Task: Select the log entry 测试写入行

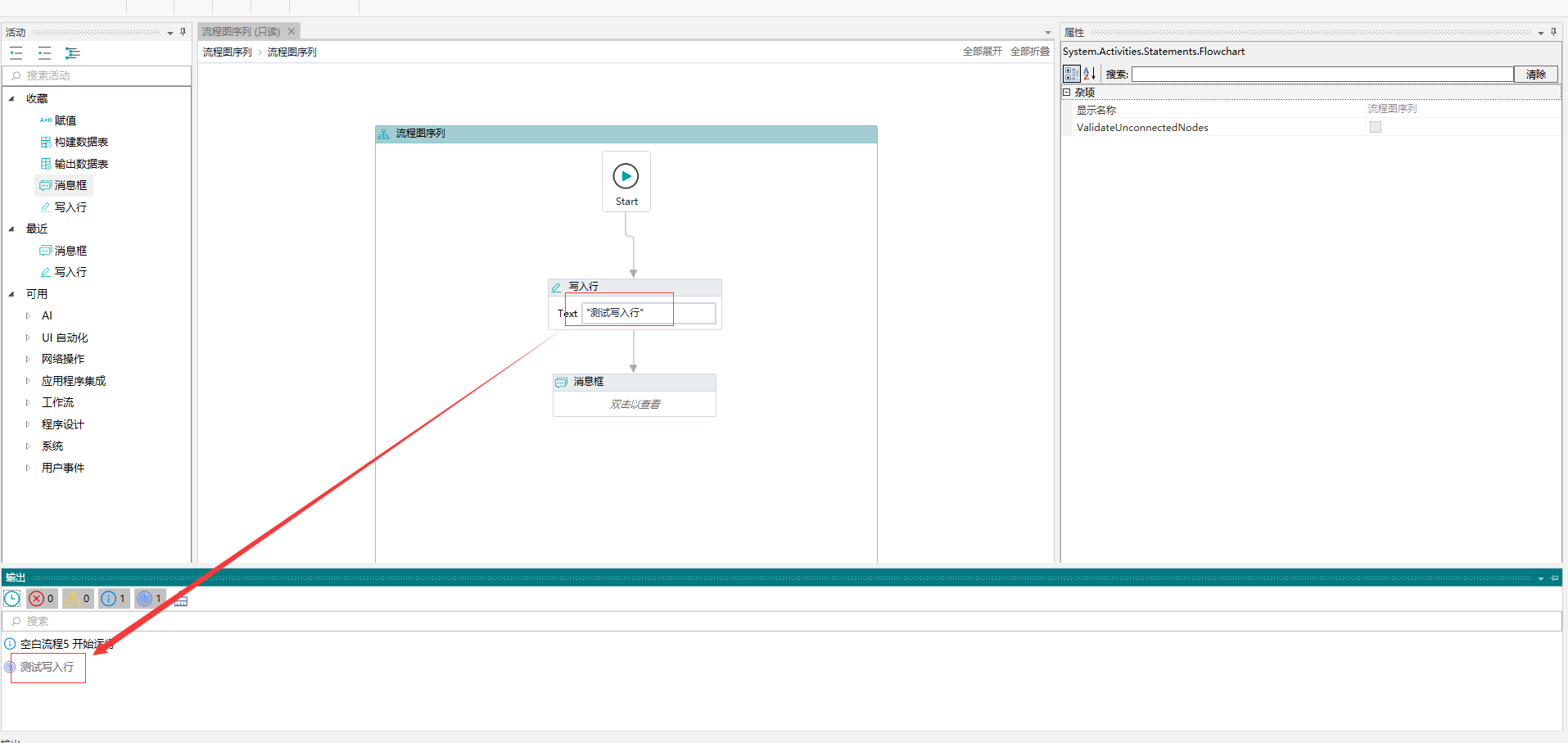Action: click(47, 667)
